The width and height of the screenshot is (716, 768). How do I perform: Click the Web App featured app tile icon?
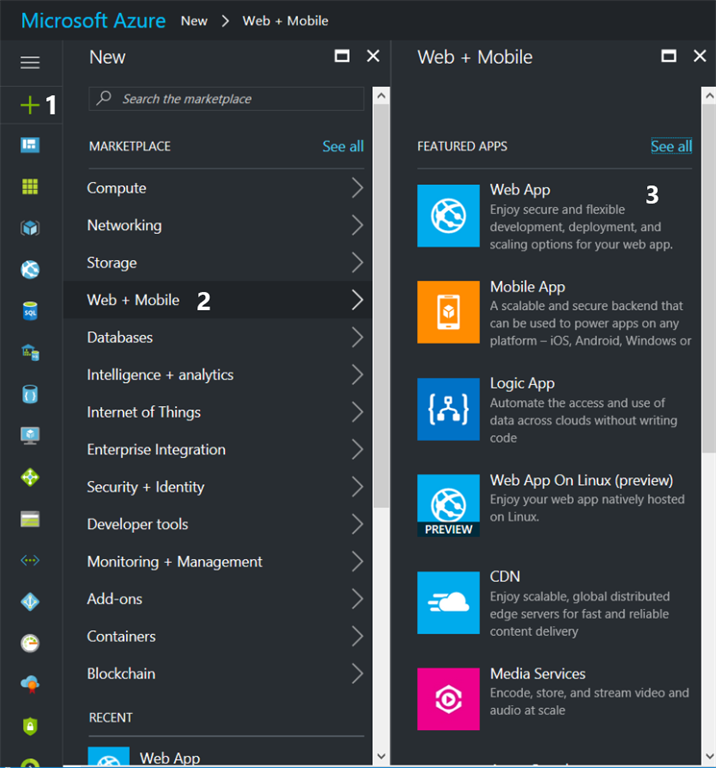(x=448, y=216)
